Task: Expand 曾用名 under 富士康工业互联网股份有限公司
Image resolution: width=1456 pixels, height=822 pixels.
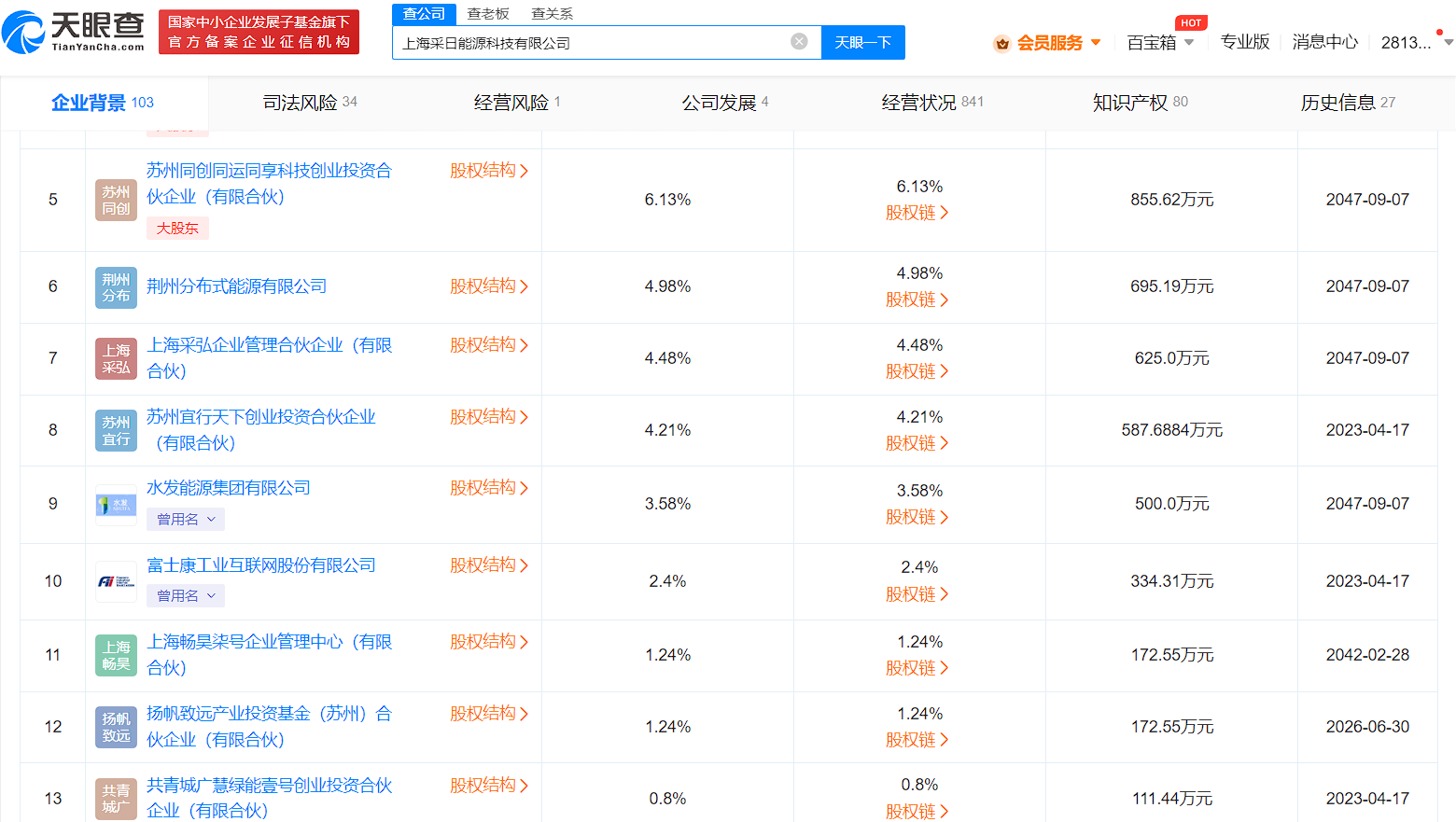Action: (186, 596)
